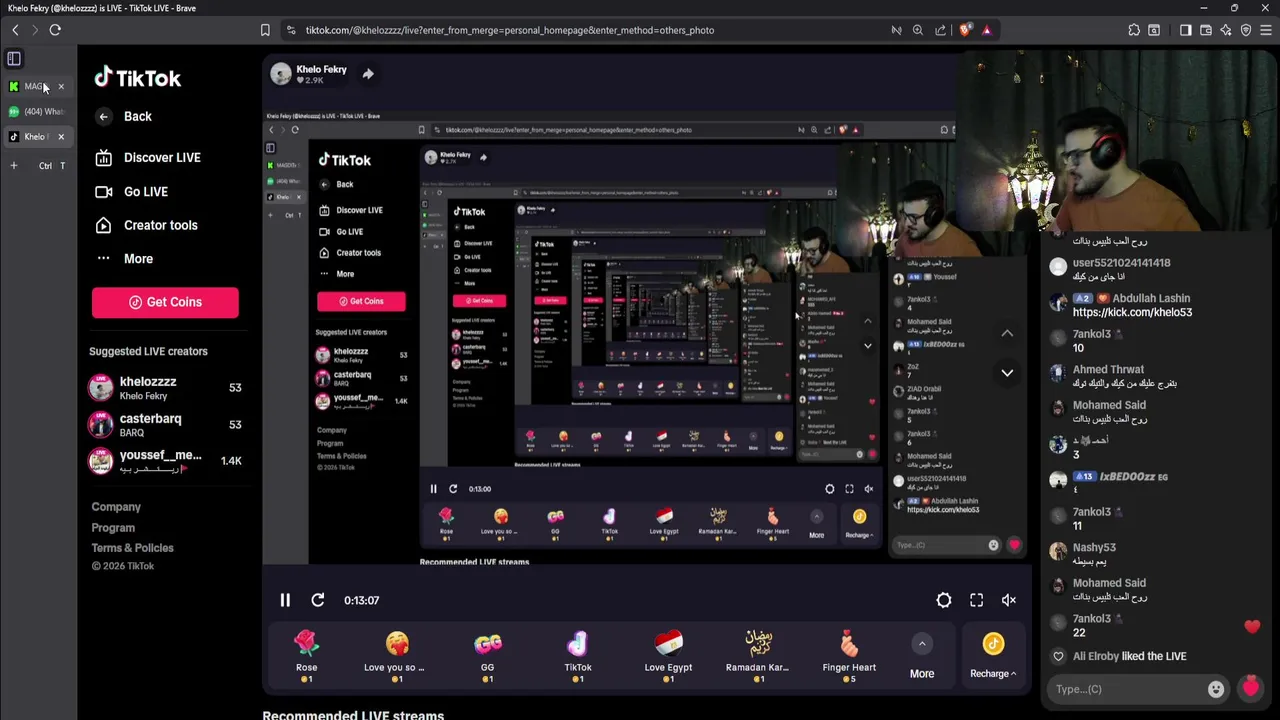
Task: Send the GG gift
Action: click(x=487, y=657)
